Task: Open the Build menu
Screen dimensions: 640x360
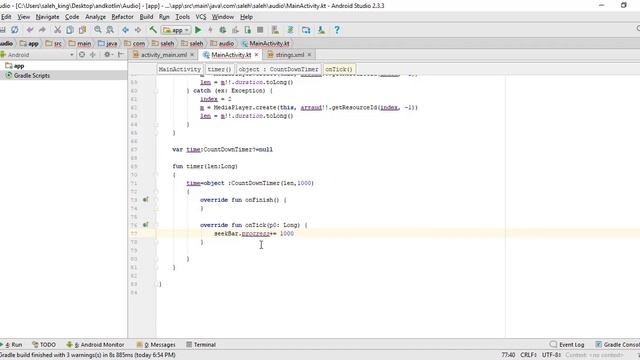Action: pos(146,17)
